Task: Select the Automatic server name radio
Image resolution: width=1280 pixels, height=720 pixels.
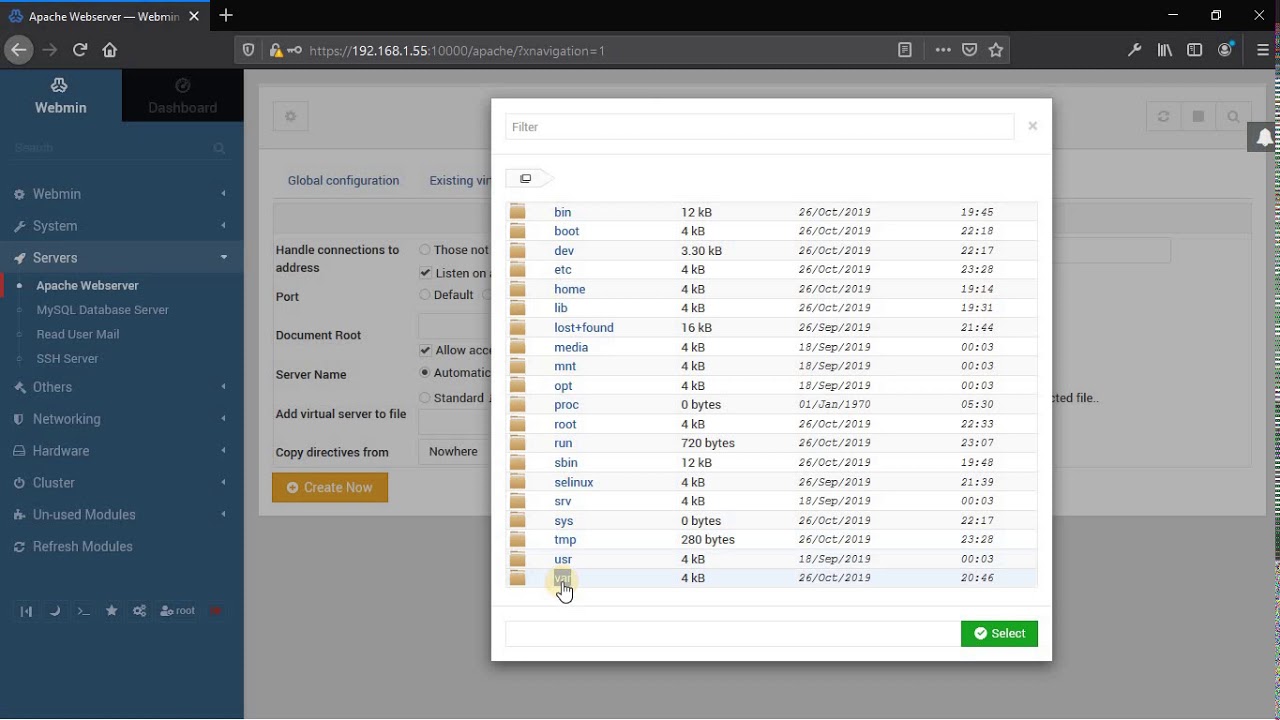Action: (x=425, y=372)
